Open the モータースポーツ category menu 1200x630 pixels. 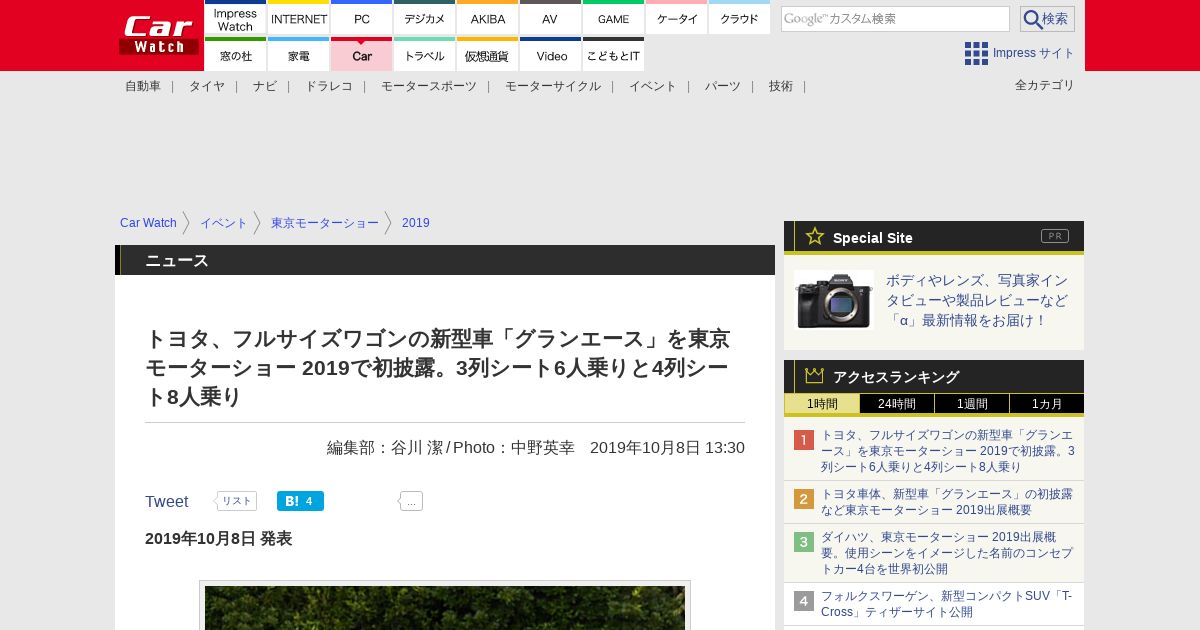tap(429, 86)
